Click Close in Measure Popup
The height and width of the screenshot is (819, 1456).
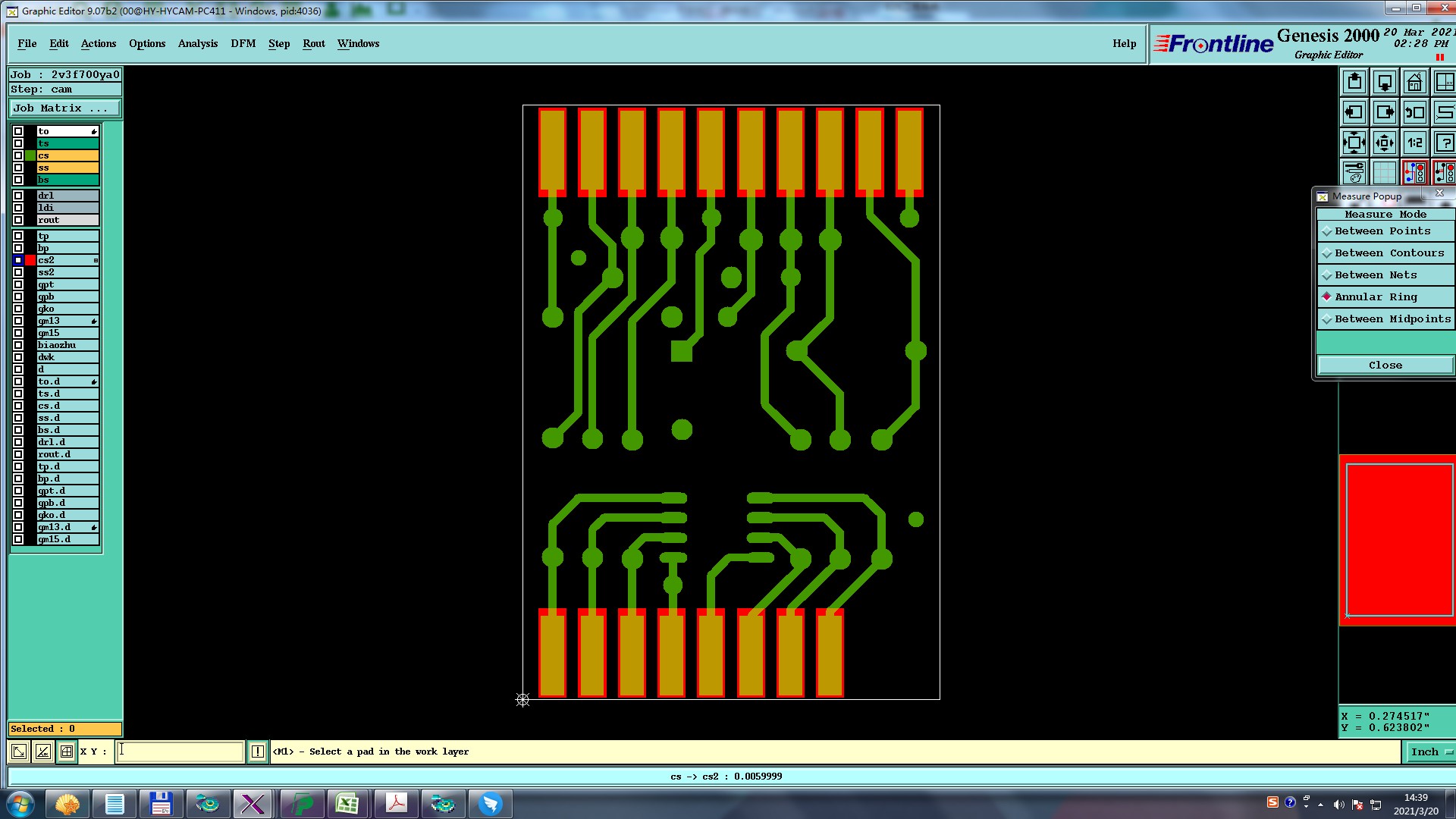pyautogui.click(x=1385, y=366)
